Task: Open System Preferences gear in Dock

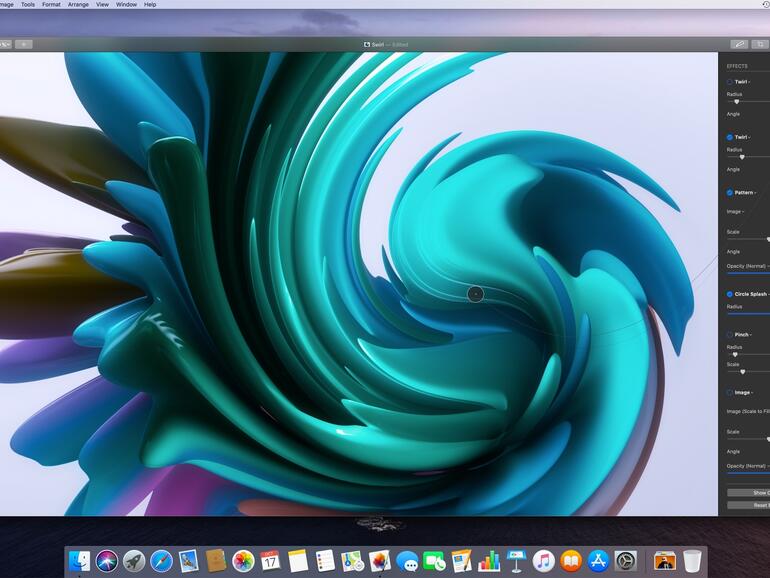Action: tap(626, 561)
